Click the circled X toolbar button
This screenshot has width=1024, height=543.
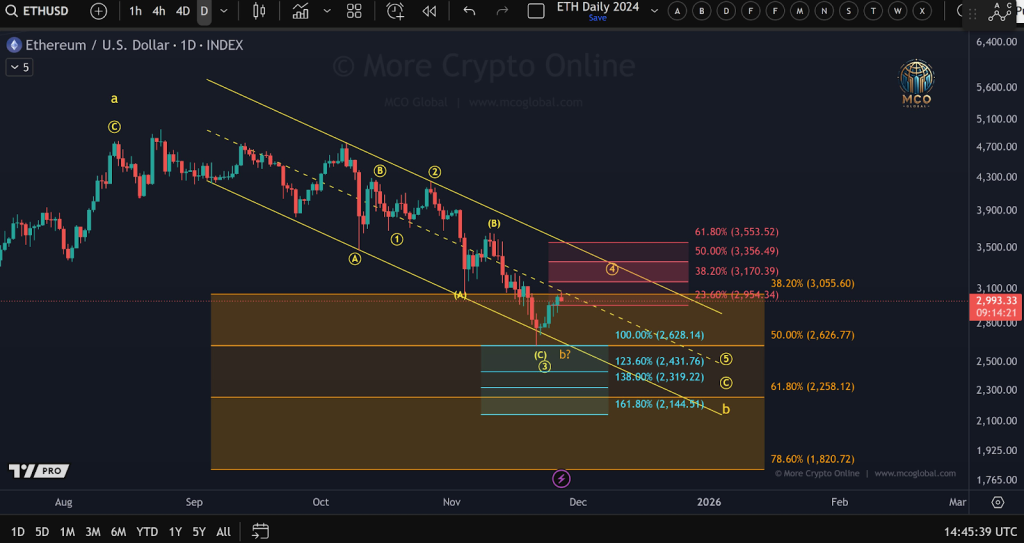pyautogui.click(x=922, y=10)
